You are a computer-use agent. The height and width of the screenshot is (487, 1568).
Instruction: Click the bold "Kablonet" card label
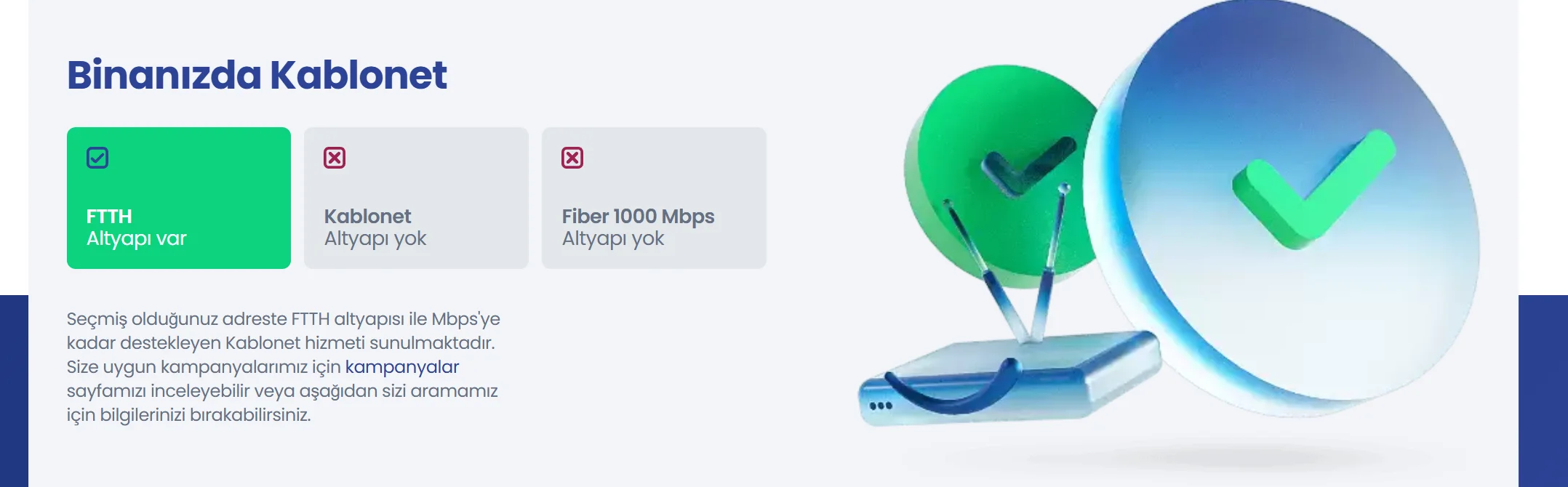tap(367, 216)
